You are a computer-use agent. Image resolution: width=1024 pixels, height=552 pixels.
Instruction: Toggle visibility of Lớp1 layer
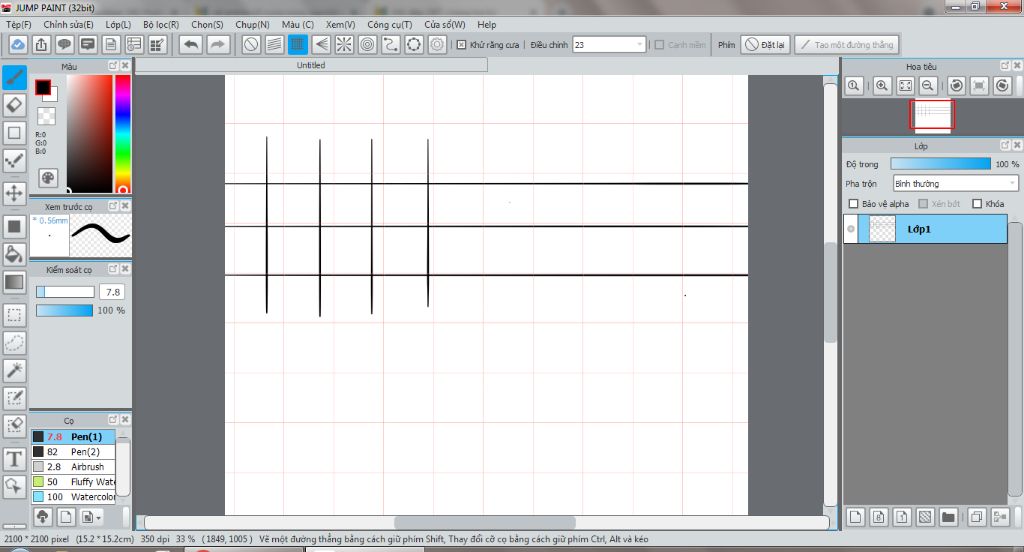pos(851,229)
